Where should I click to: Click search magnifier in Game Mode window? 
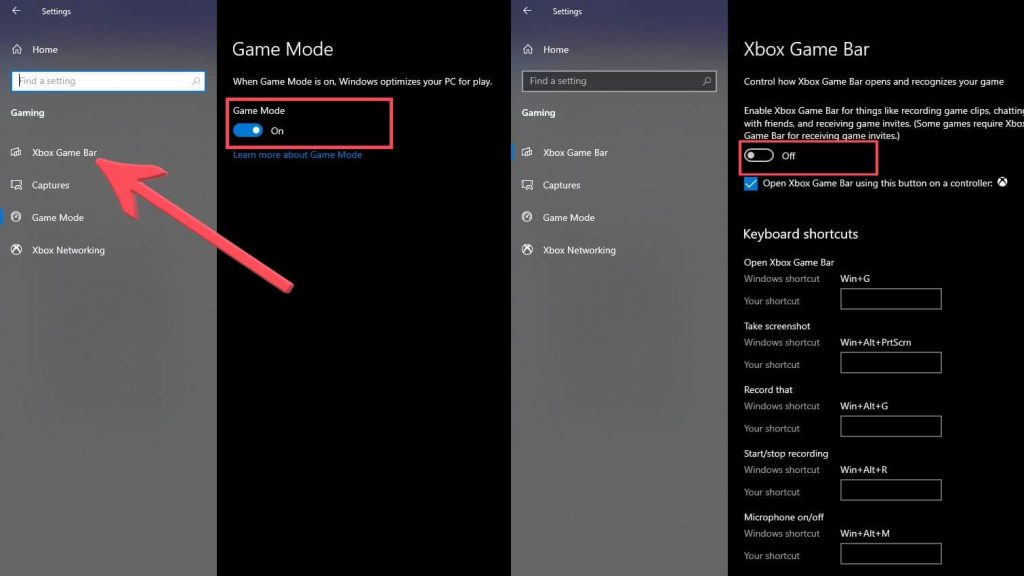[x=196, y=81]
